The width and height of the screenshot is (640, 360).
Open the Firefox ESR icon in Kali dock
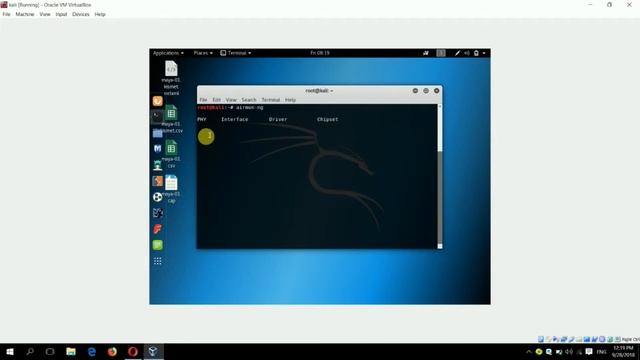coord(158,101)
